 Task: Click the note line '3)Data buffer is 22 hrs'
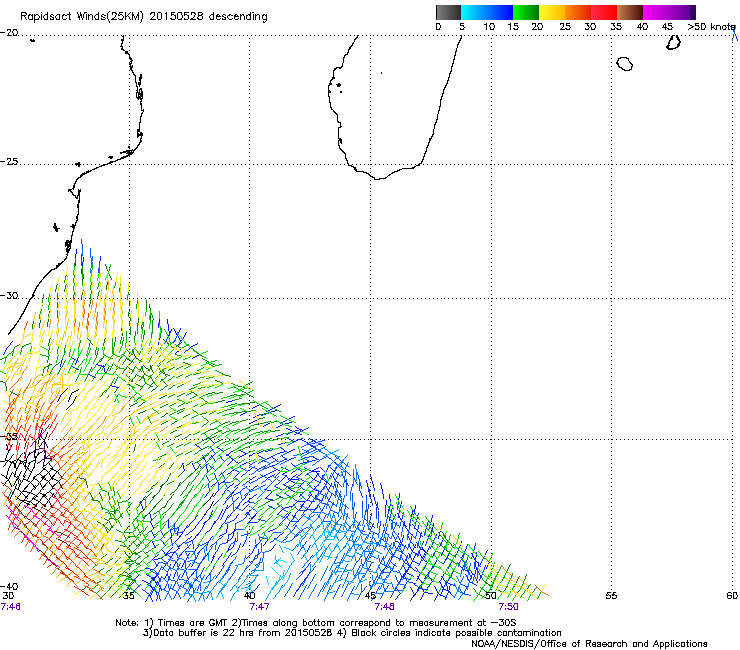coord(352,633)
